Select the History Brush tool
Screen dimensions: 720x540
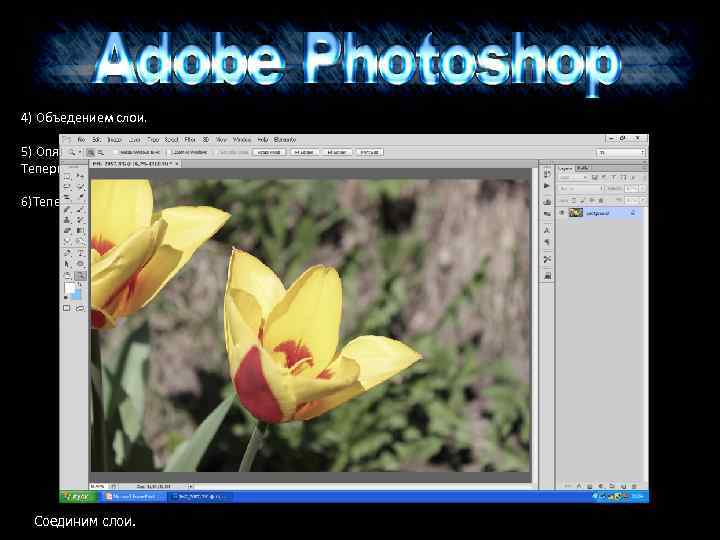pyautogui.click(x=80, y=219)
